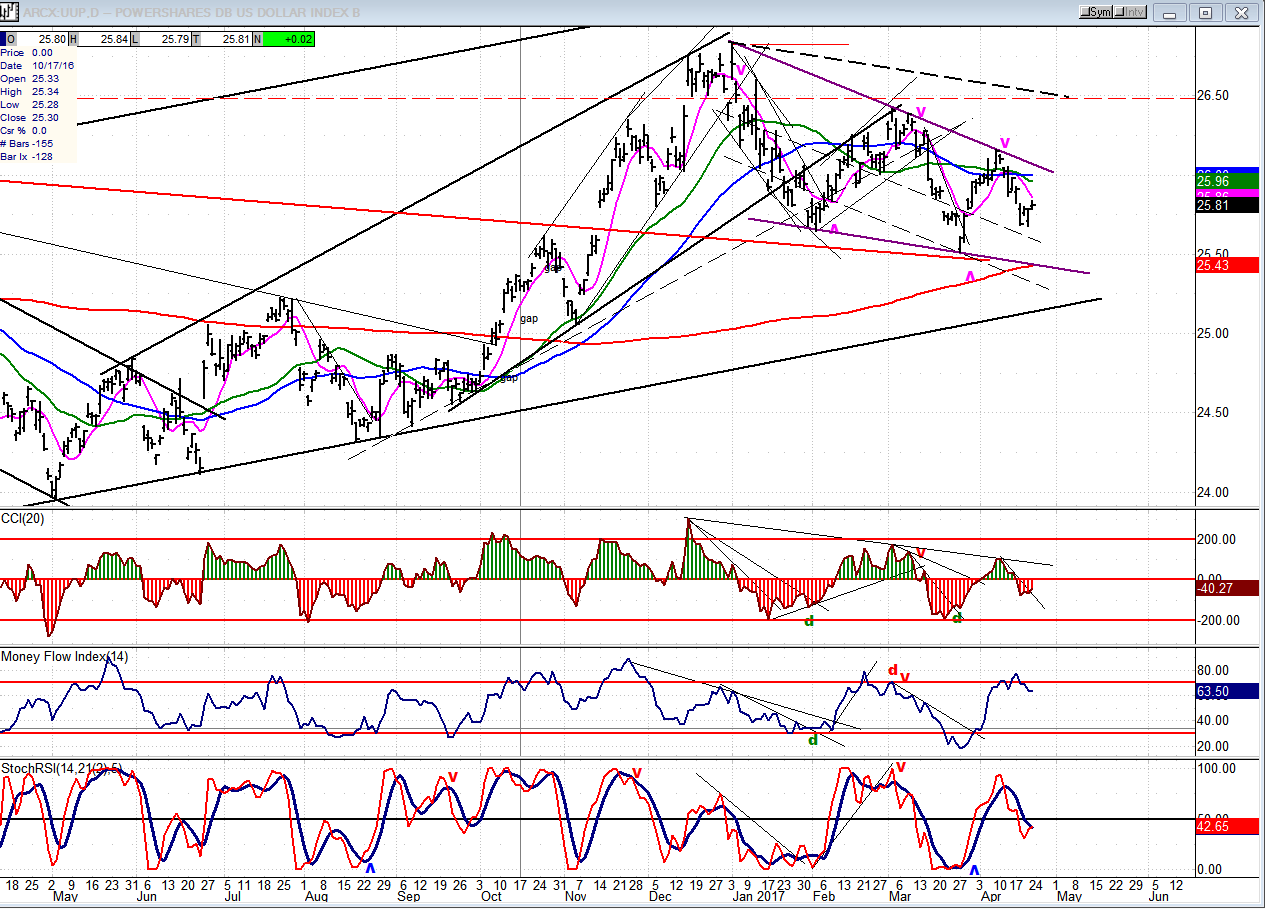Select the Money Flow Index(14) label
Image resolution: width=1265 pixels, height=909 pixels.
(x=65, y=656)
